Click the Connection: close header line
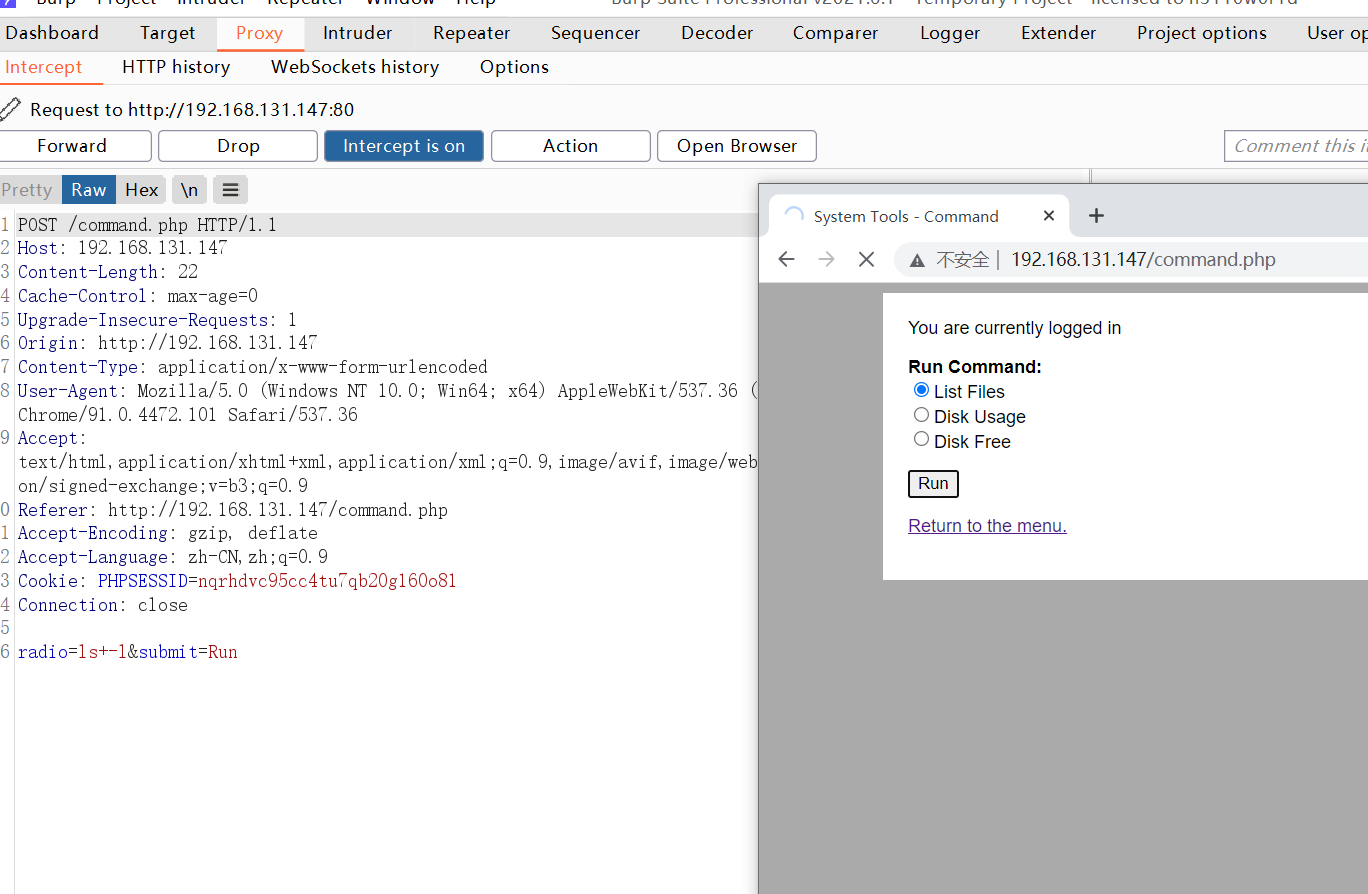This screenshot has height=894, width=1368. pyautogui.click(x=102, y=605)
